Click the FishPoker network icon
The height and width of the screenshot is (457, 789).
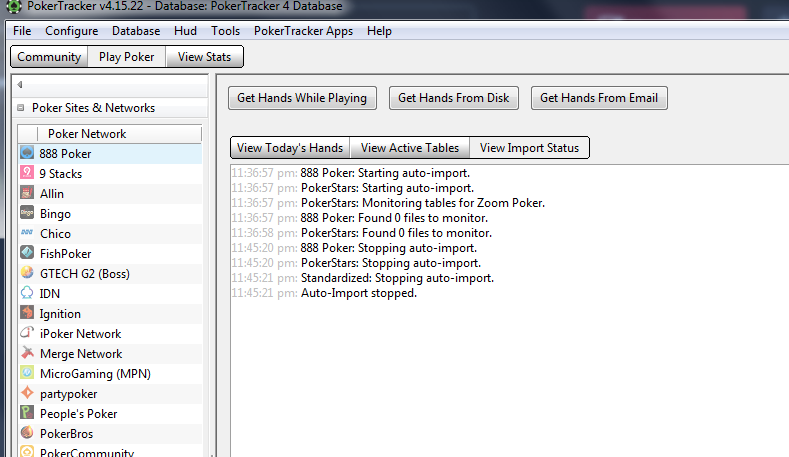click(27, 253)
